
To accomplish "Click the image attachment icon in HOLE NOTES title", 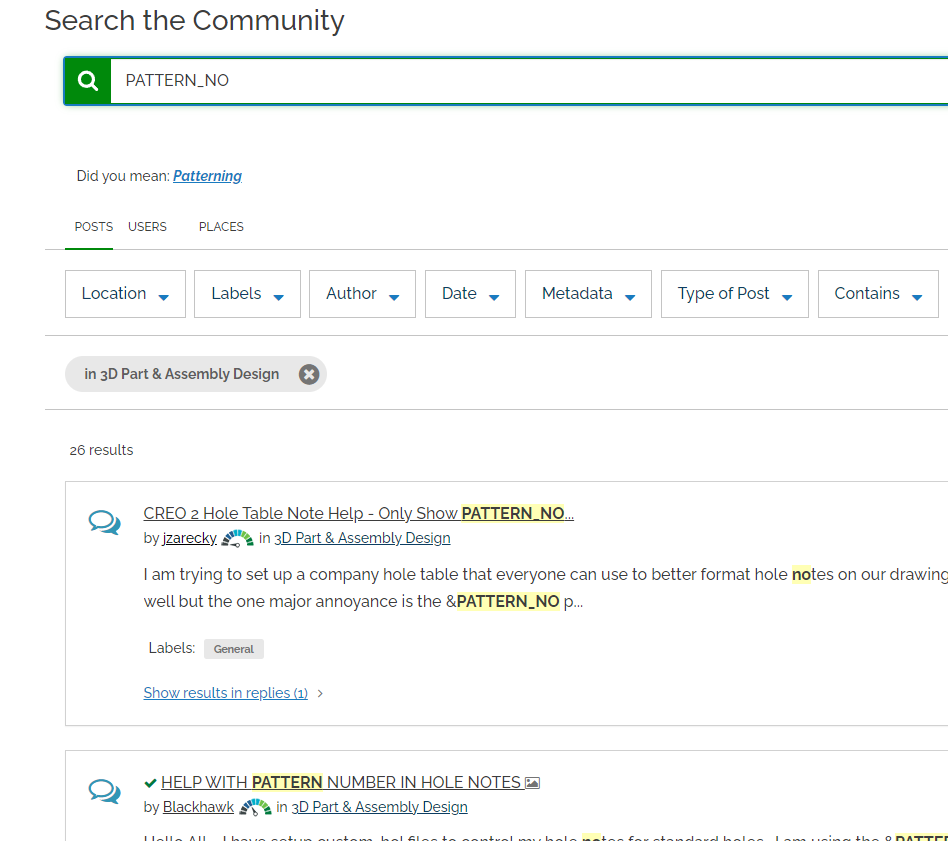I will pyautogui.click(x=531, y=782).
